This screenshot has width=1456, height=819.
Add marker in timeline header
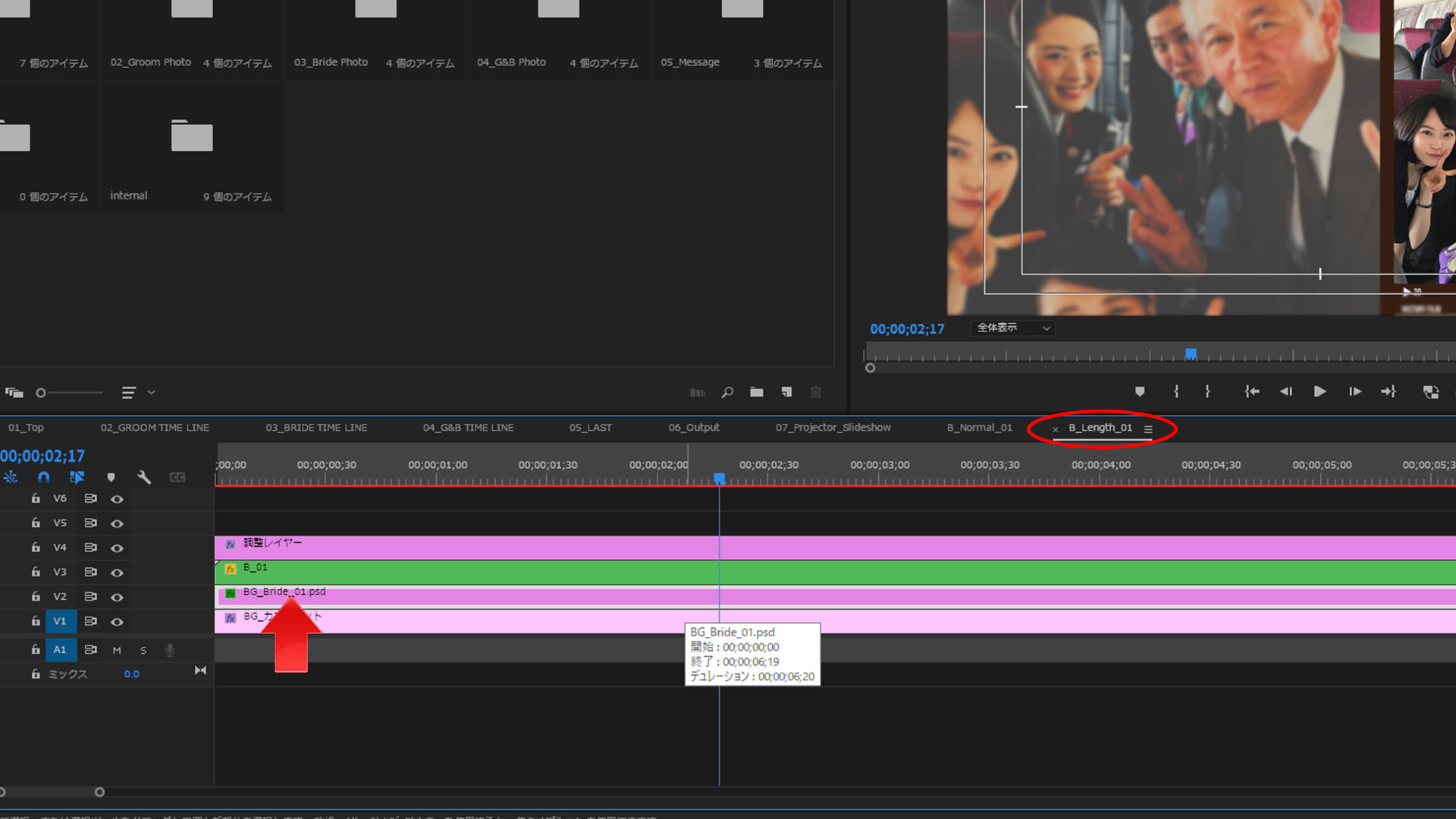111,477
